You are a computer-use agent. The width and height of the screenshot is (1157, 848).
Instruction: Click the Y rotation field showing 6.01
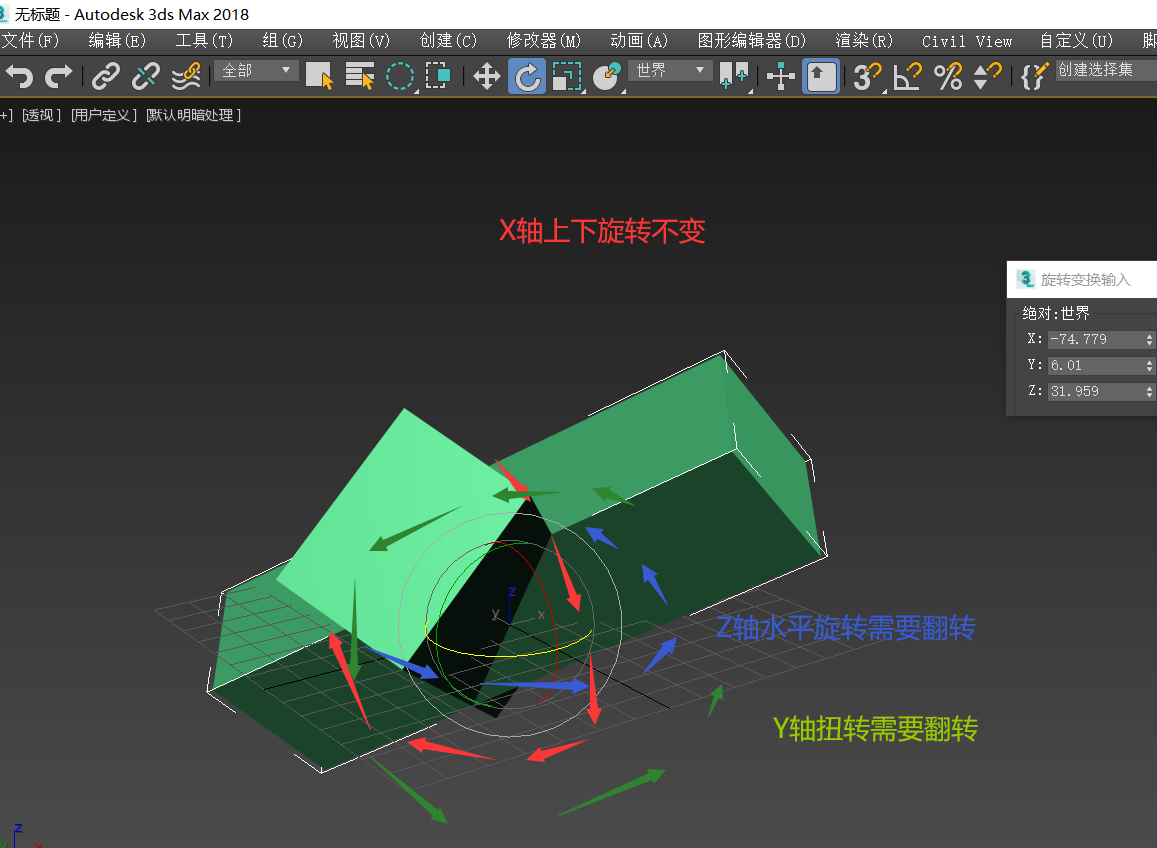click(x=1096, y=365)
